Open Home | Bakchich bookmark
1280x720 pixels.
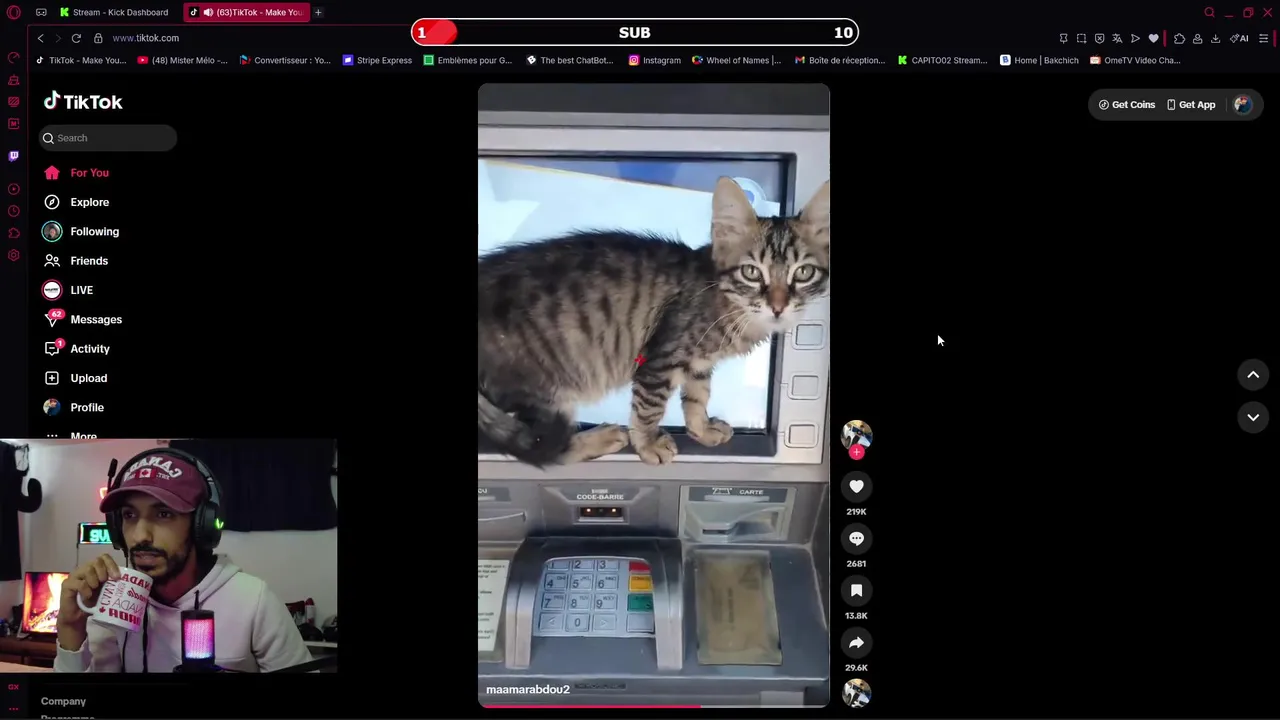1039,60
